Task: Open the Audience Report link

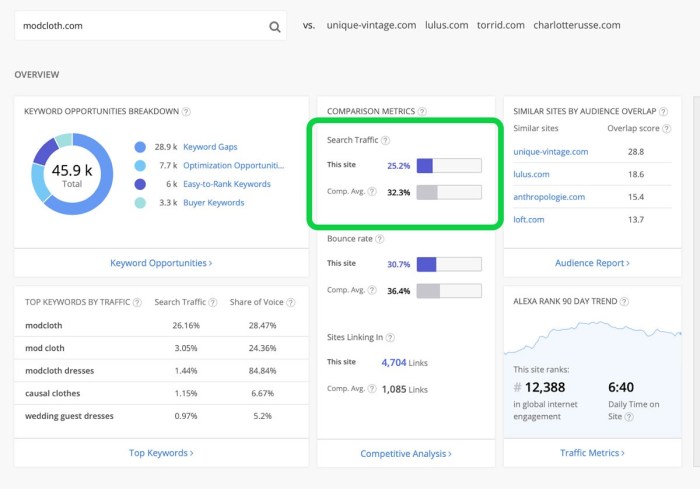Action: [592, 263]
